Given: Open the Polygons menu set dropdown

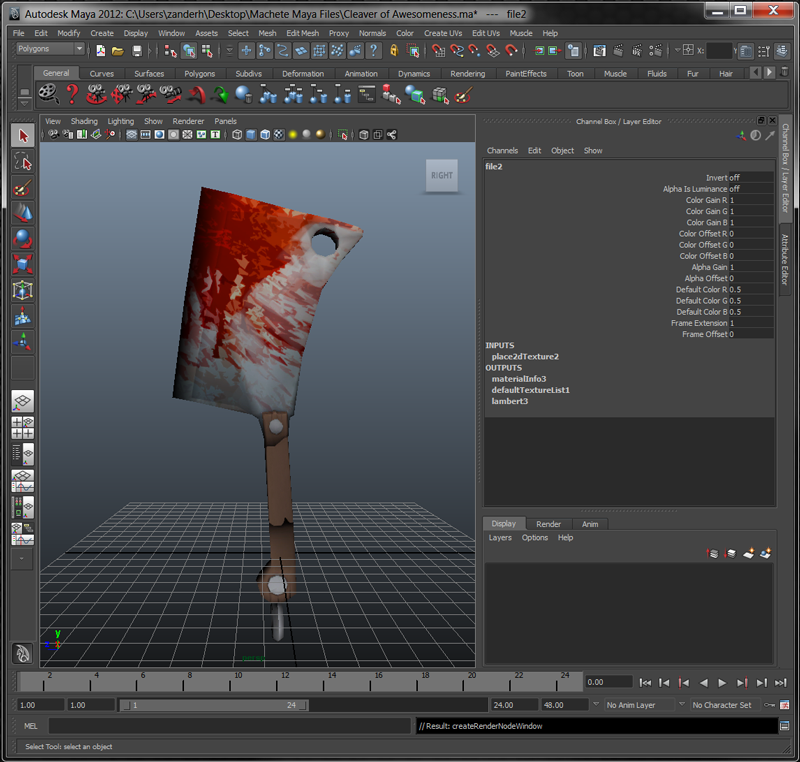Looking at the screenshot, I should click(x=50, y=49).
